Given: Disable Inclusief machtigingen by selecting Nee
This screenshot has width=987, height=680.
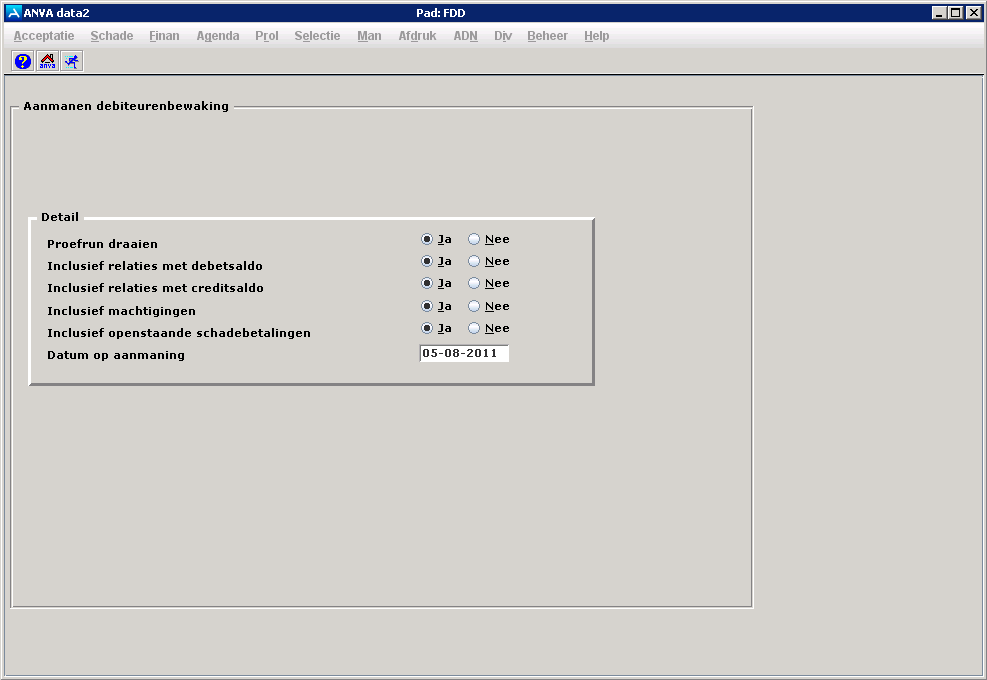Looking at the screenshot, I should pyautogui.click(x=474, y=306).
